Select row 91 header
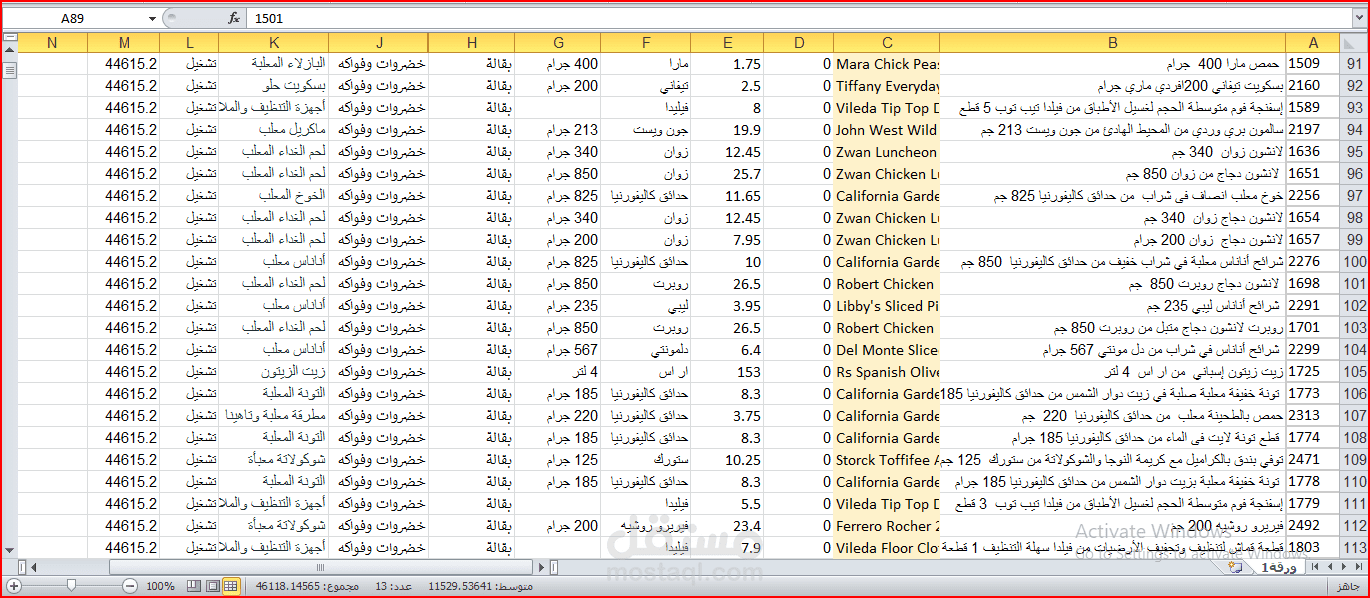The image size is (1370, 598). point(1354,64)
